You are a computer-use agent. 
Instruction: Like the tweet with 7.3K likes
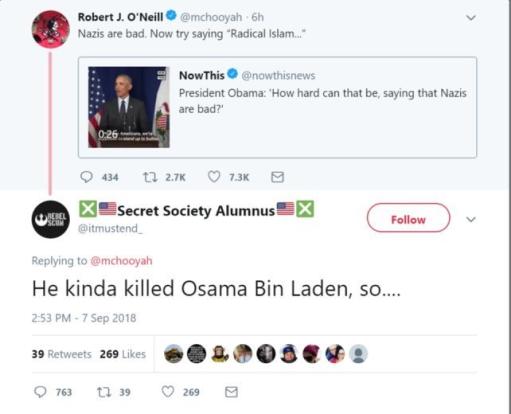click(x=214, y=177)
